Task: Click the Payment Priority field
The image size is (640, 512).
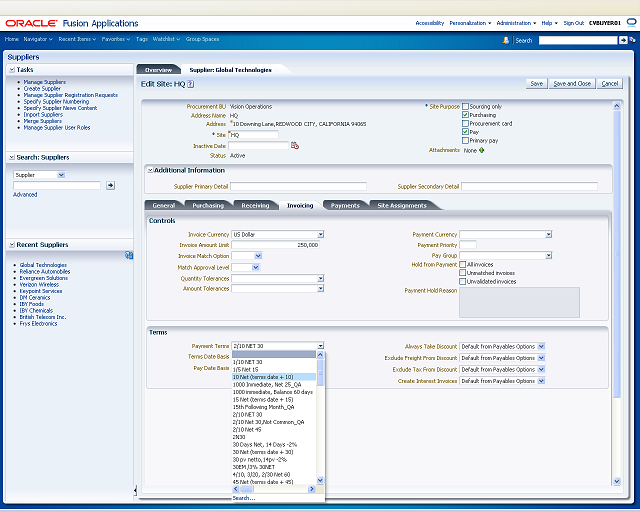Action: click(x=468, y=245)
